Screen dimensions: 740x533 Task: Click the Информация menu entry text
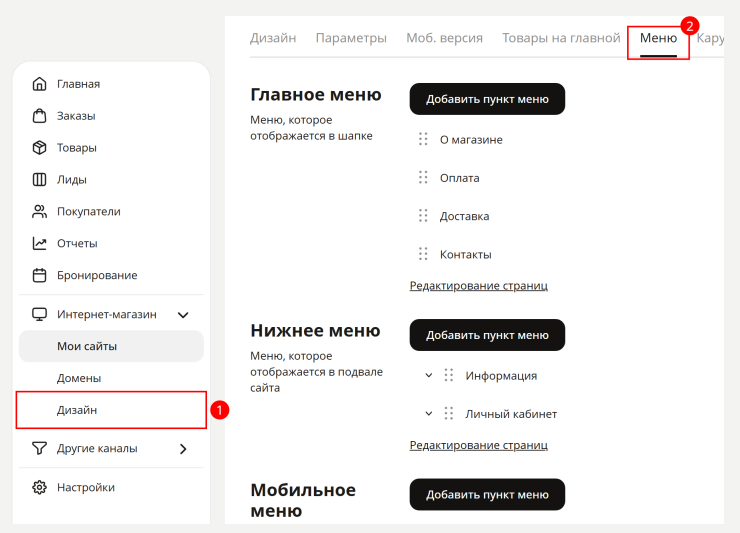click(x=501, y=376)
